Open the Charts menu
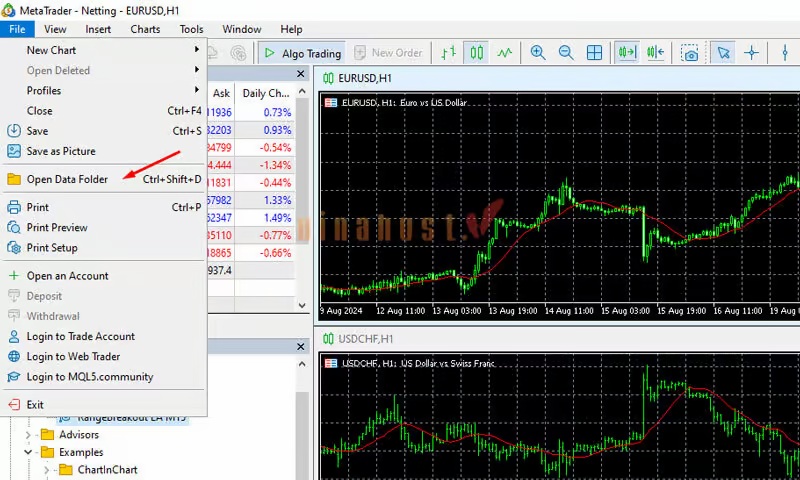800x480 pixels. (145, 29)
